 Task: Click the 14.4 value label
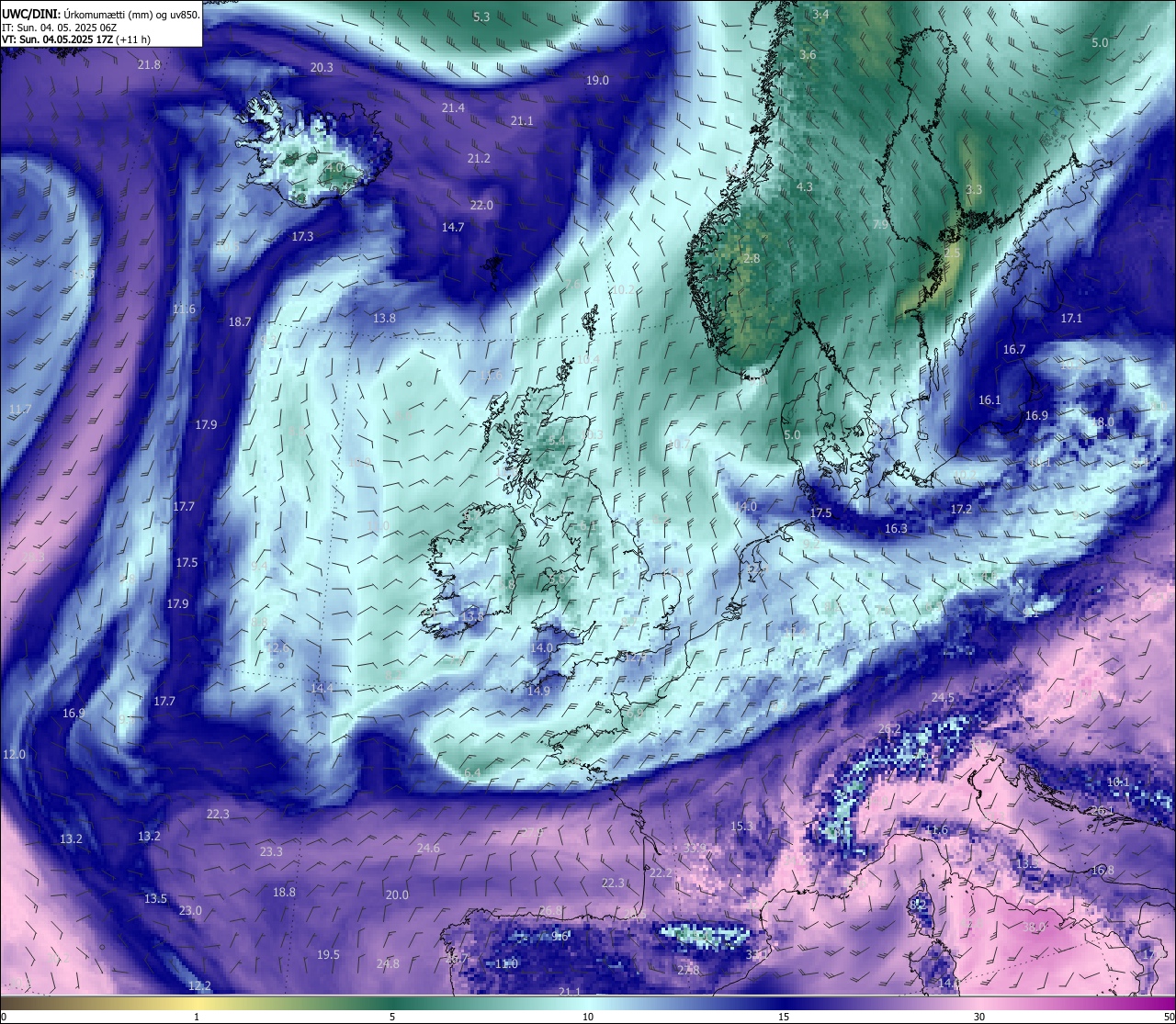322,689
